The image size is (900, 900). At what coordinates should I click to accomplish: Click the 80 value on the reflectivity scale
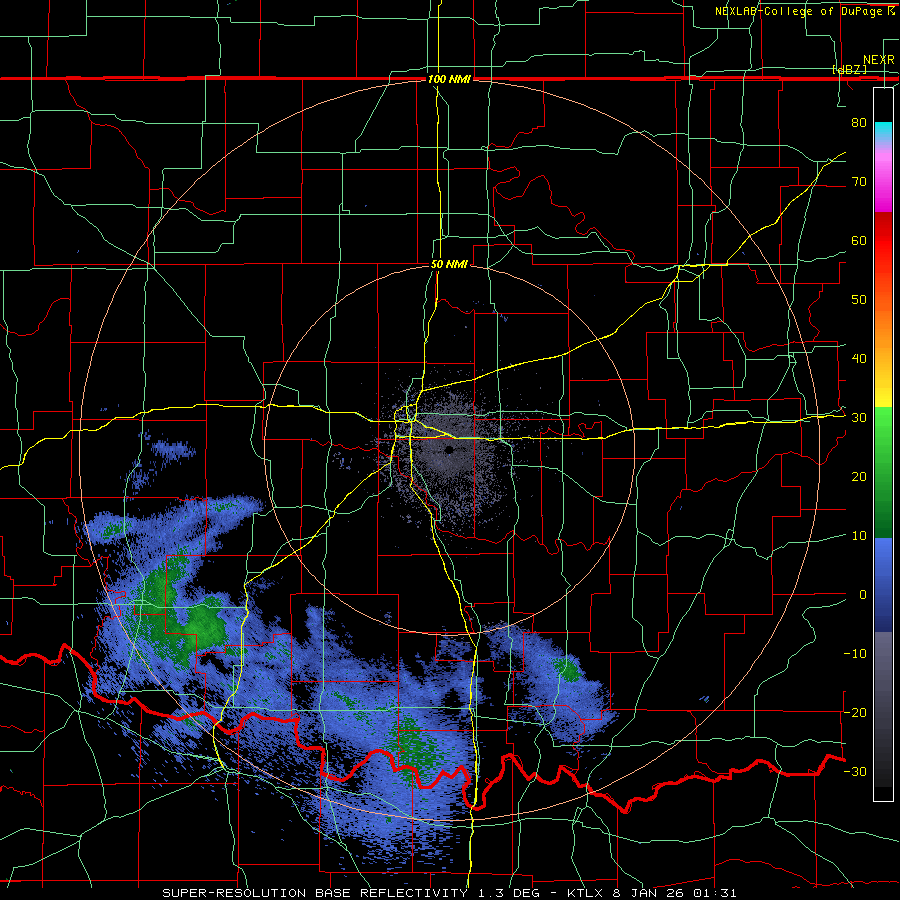click(x=859, y=123)
